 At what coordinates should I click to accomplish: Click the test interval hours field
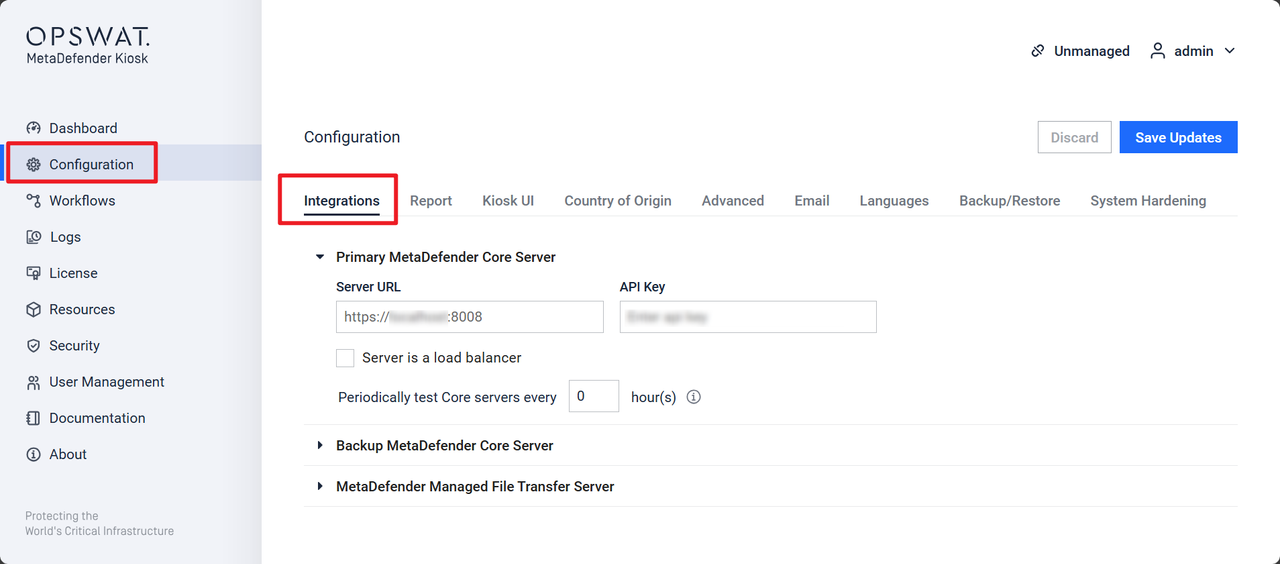[594, 396]
